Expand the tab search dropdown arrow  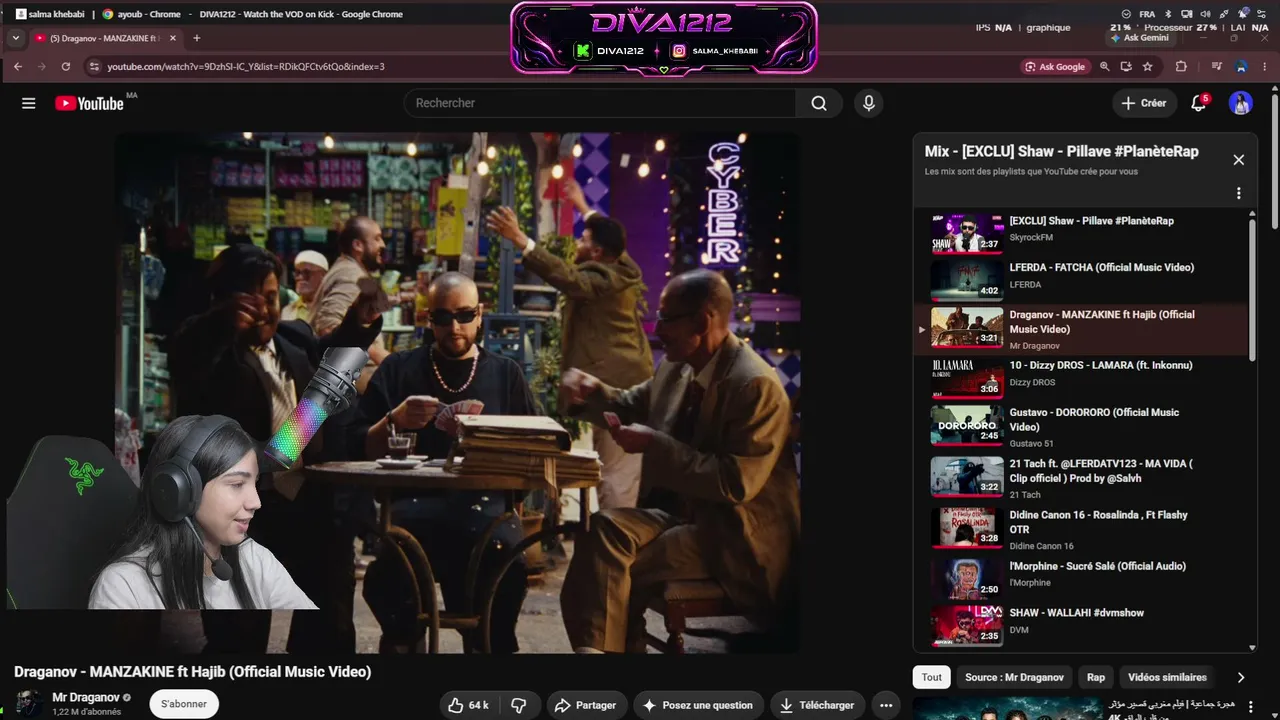16,38
